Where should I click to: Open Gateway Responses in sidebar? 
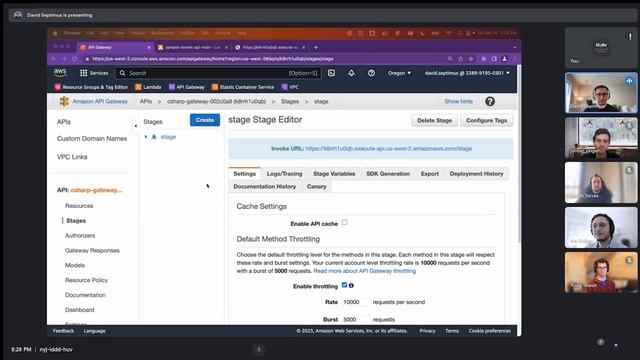(x=92, y=250)
